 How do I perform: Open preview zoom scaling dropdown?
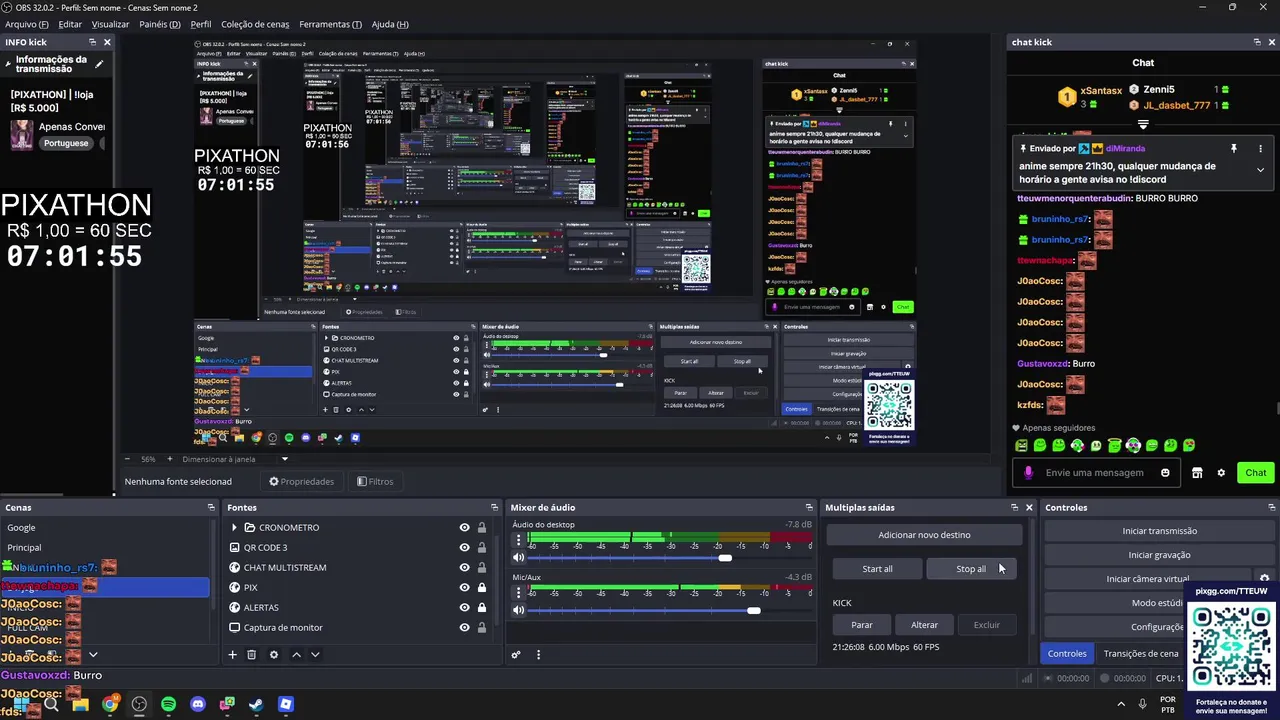pyautogui.click(x=284, y=459)
